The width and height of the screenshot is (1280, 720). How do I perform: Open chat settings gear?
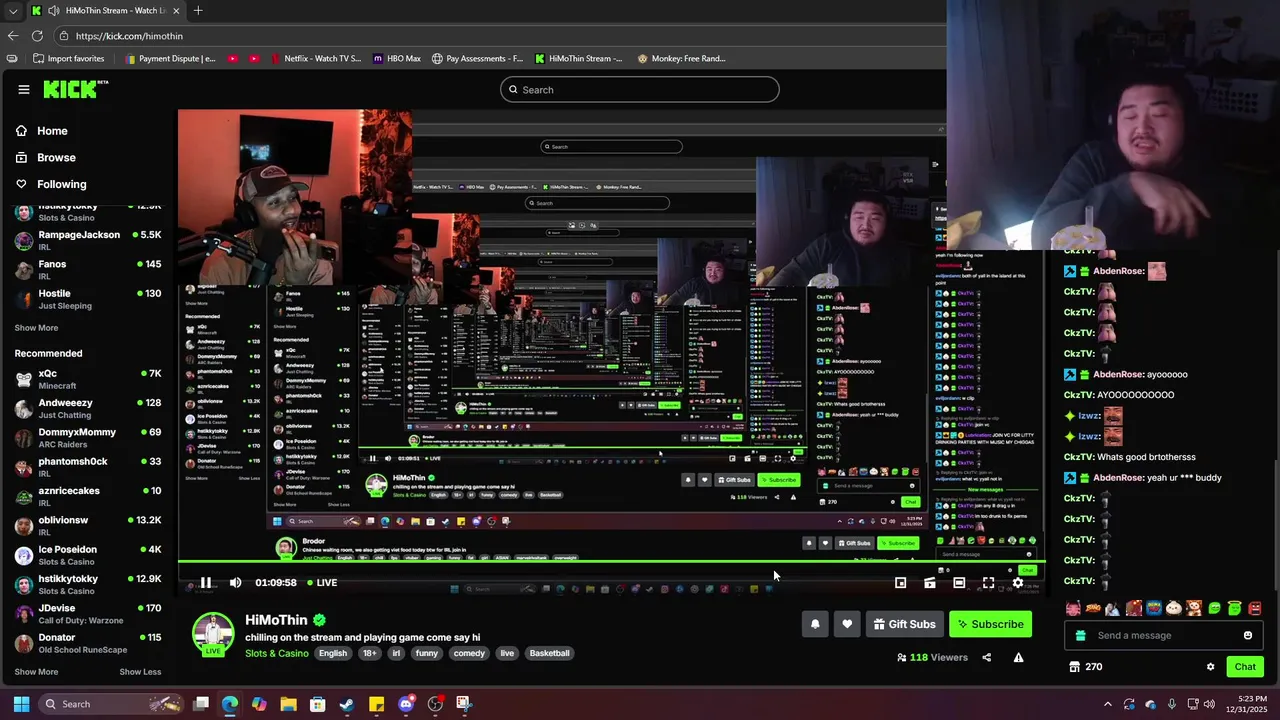coord(1210,667)
